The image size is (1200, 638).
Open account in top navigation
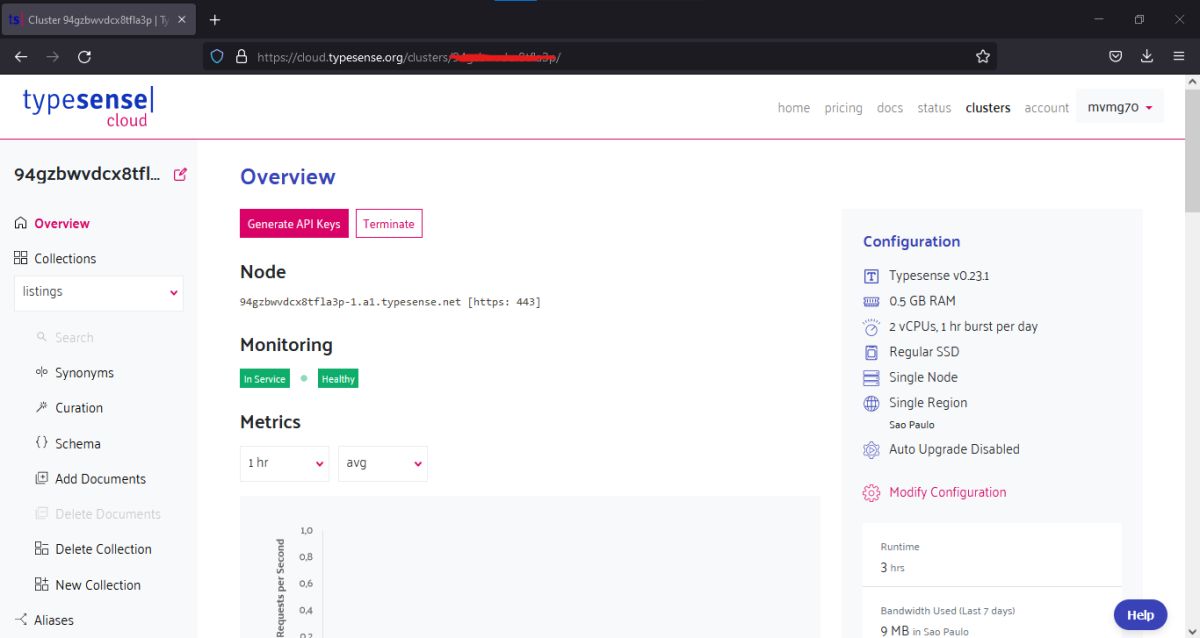1047,108
